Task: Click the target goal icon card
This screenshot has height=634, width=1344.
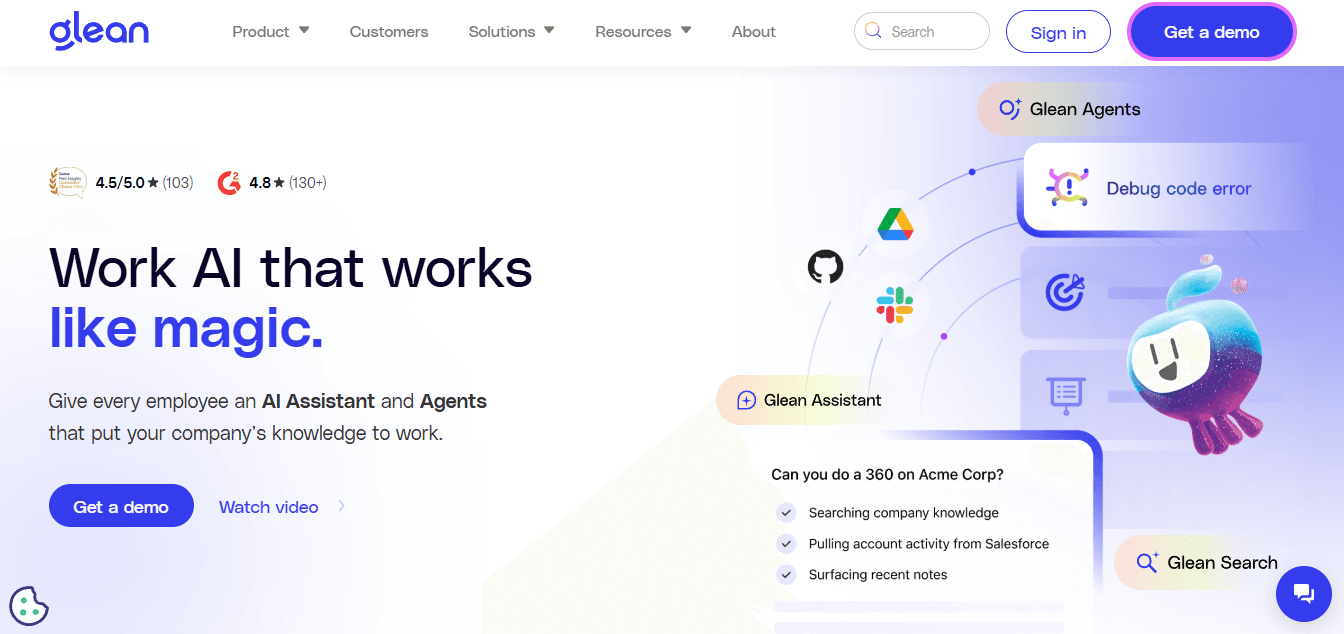Action: (1065, 292)
